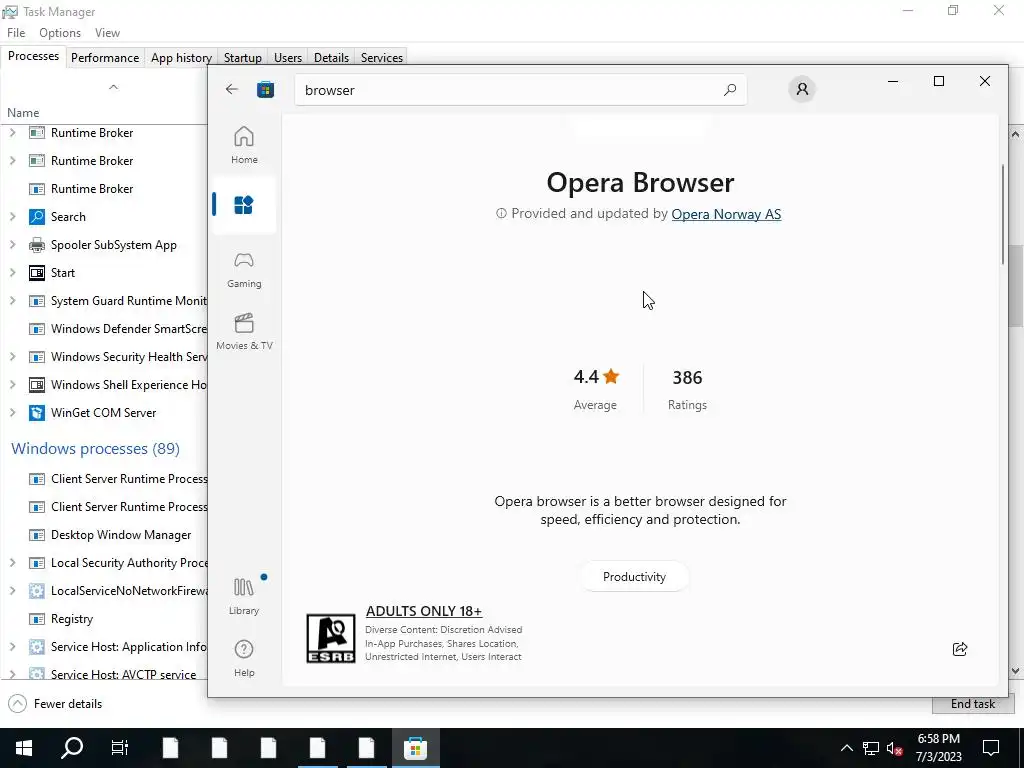Screen dimensions: 1024x768
Task: Click End task button
Action: pos(972,704)
